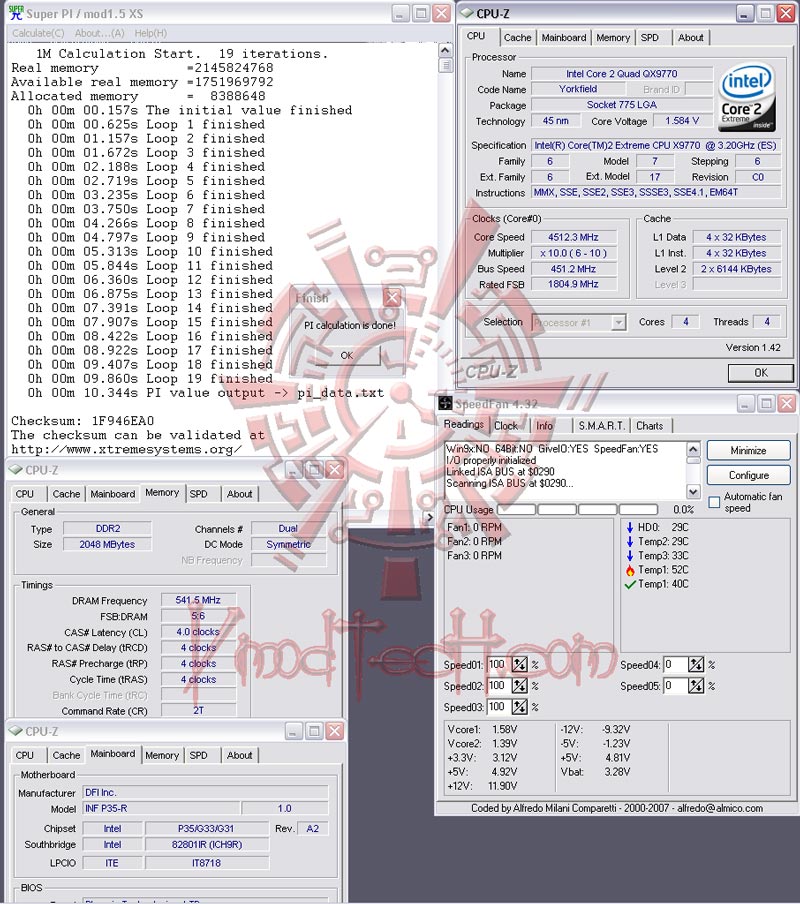Viewport: 800px width, 904px height.
Task: Click the top-right CPU-Z window title icon
Action: 467,13
